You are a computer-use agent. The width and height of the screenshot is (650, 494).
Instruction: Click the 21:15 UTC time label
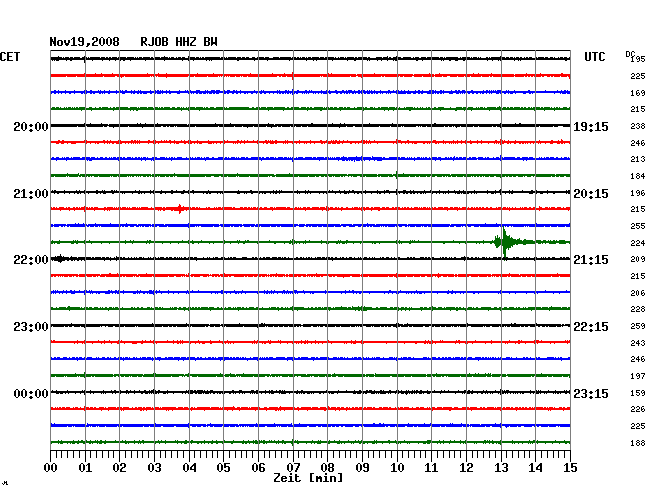(x=591, y=260)
